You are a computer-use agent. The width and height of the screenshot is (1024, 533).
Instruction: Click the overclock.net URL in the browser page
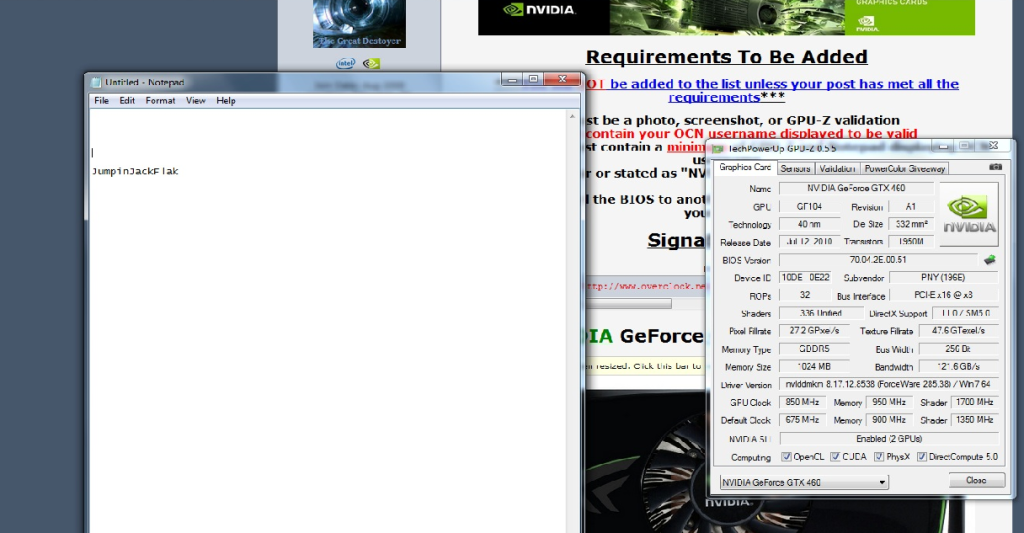pyautogui.click(x=645, y=286)
